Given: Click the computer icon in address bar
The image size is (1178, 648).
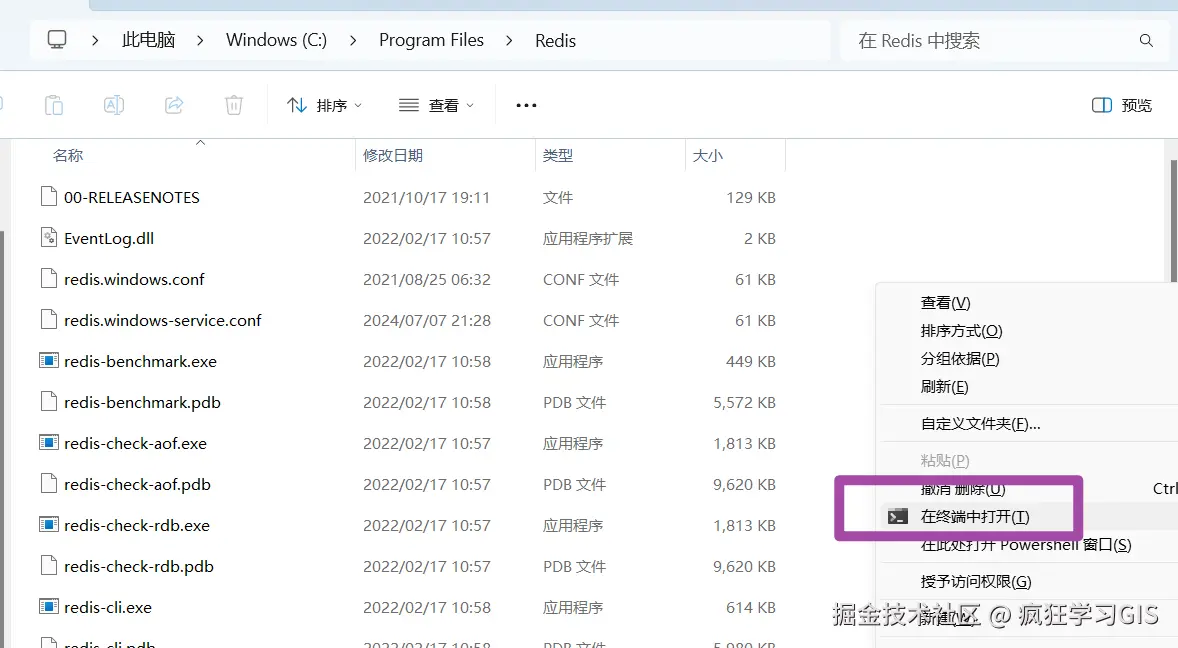Looking at the screenshot, I should pos(57,40).
